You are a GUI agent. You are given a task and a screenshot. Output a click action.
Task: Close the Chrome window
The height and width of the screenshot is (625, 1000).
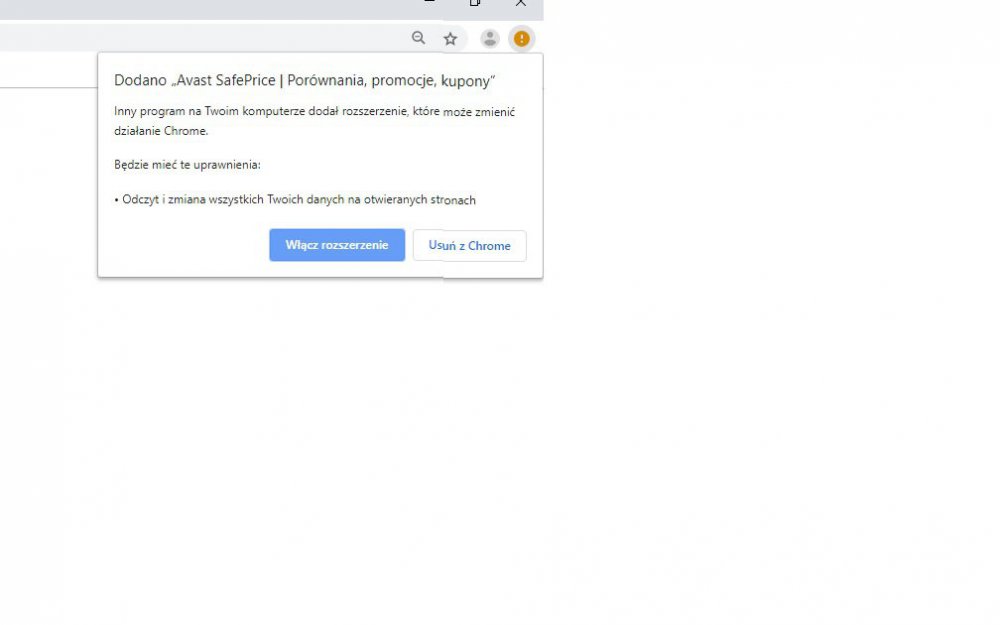521,3
